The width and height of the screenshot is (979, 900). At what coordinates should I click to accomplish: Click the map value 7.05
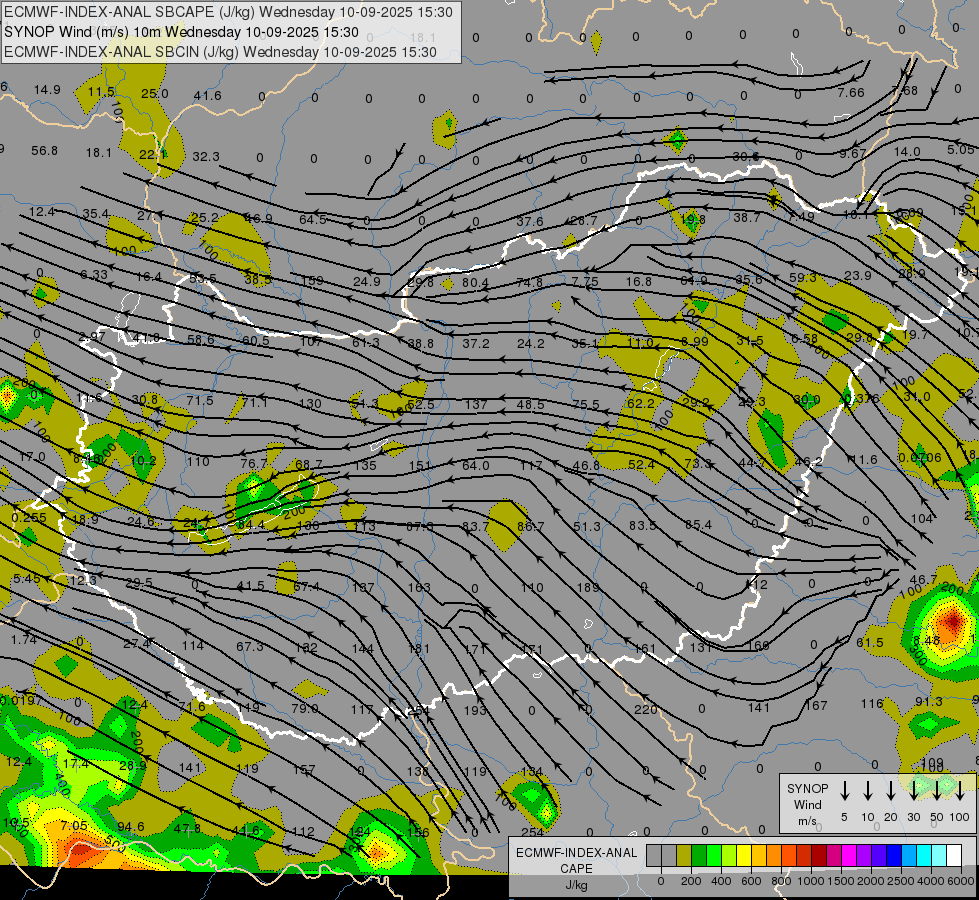coord(74,826)
